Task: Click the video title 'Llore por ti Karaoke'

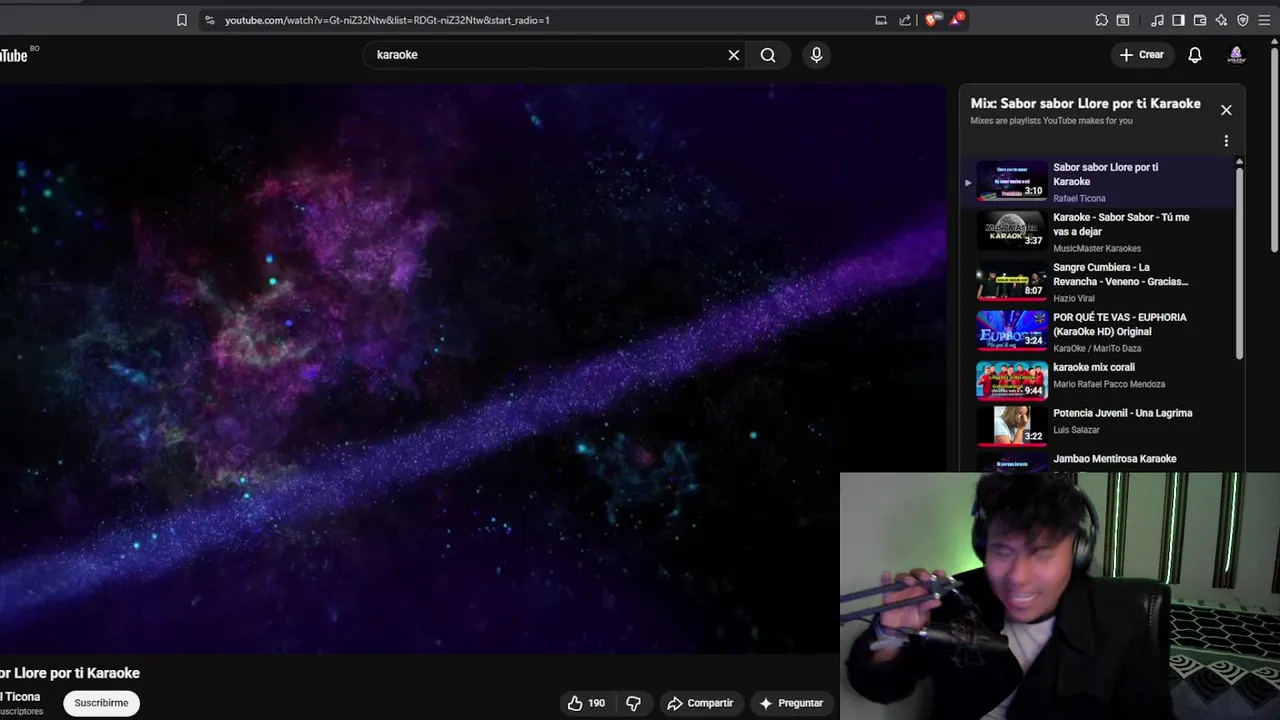Action: [x=77, y=673]
